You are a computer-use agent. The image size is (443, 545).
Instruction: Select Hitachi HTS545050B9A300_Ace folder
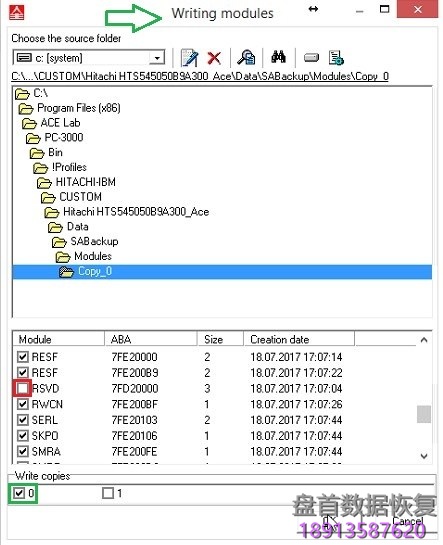coord(127,212)
